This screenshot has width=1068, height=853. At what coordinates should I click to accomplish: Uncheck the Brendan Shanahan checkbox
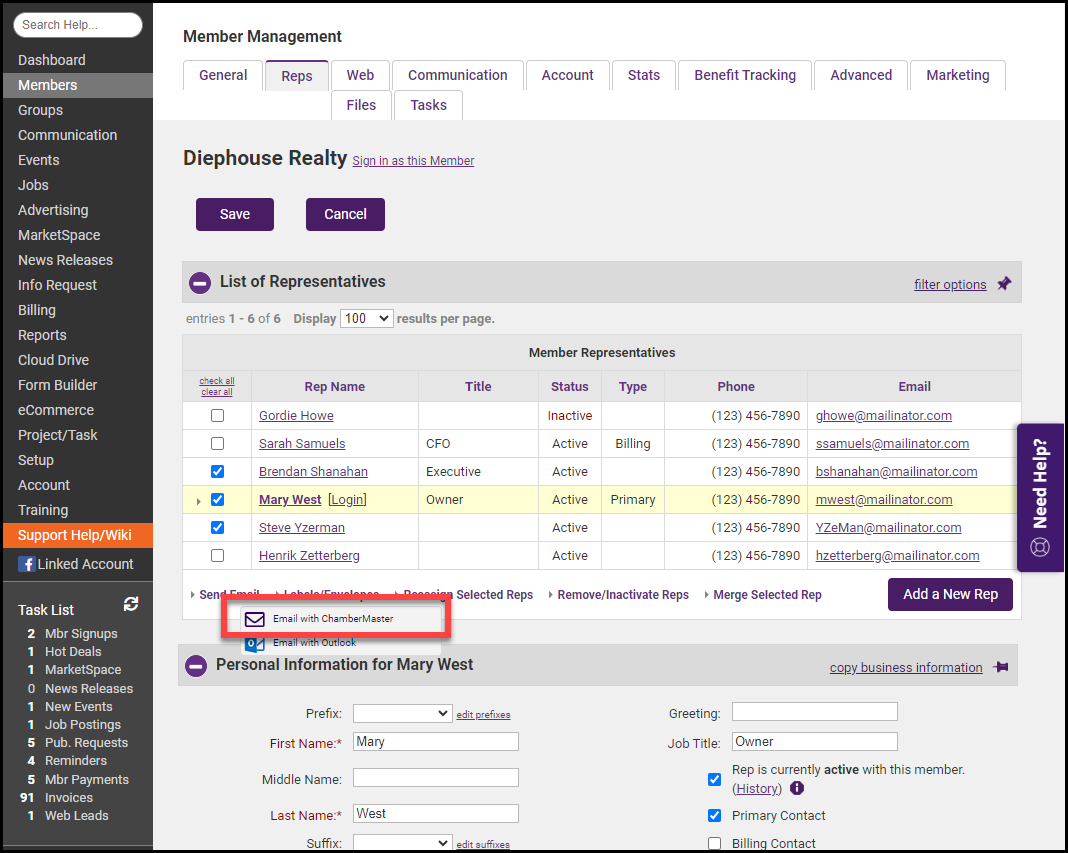217,472
